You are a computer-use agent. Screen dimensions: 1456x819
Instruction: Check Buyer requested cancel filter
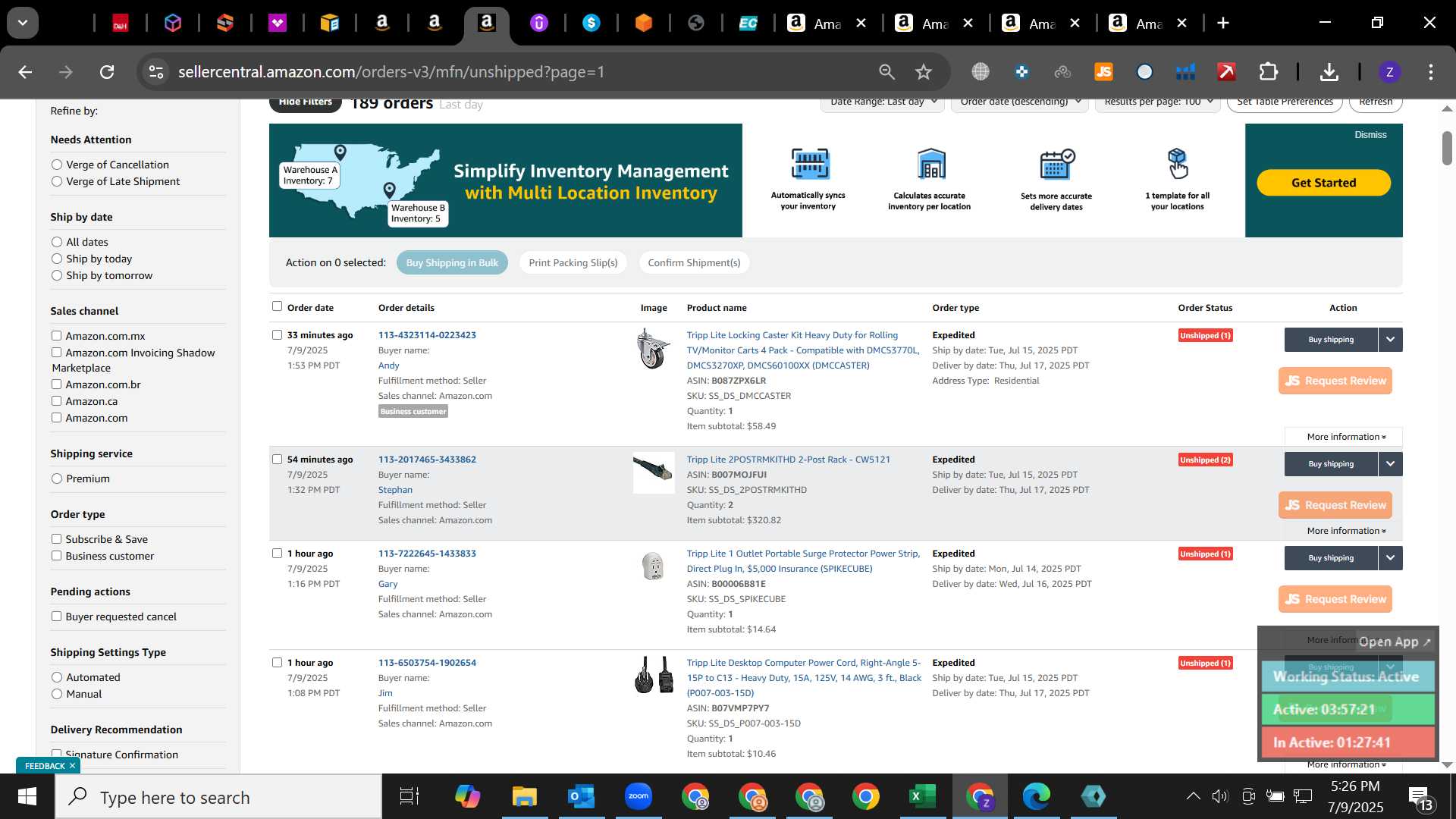point(56,616)
